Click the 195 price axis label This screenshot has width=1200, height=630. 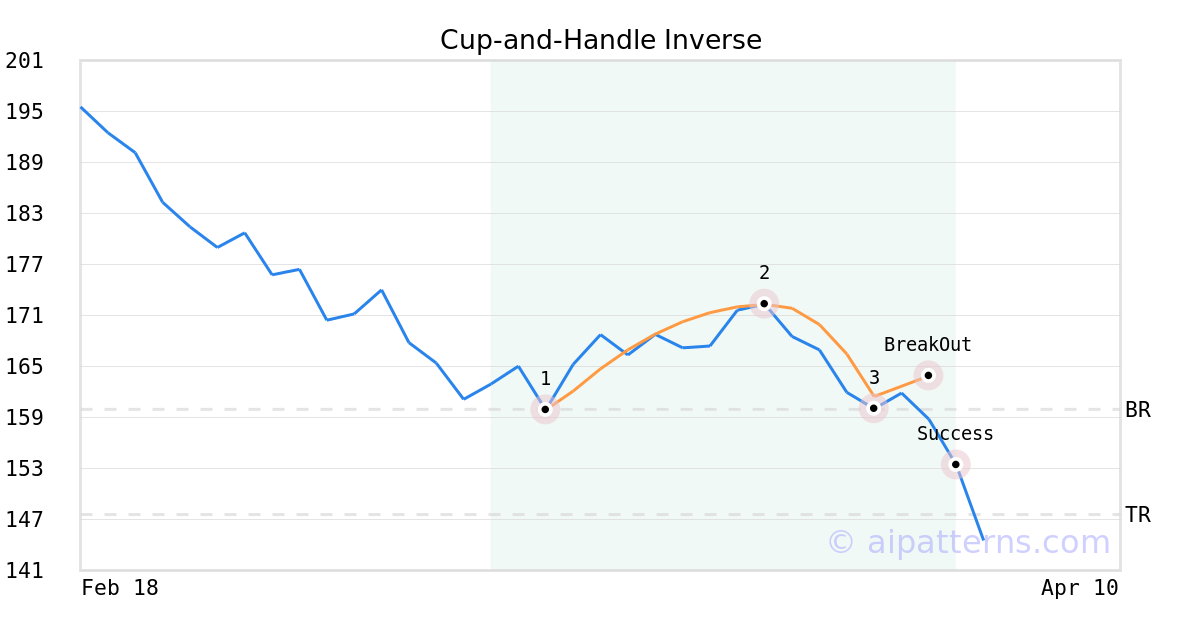(x=25, y=112)
